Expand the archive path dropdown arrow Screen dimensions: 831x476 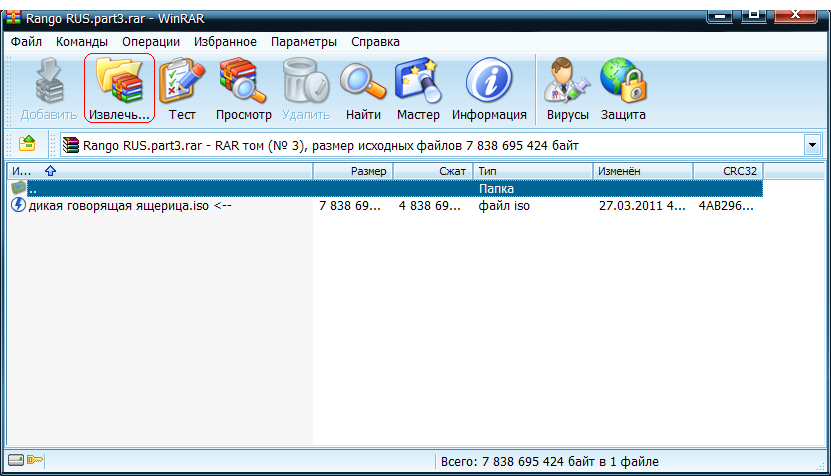click(812, 145)
